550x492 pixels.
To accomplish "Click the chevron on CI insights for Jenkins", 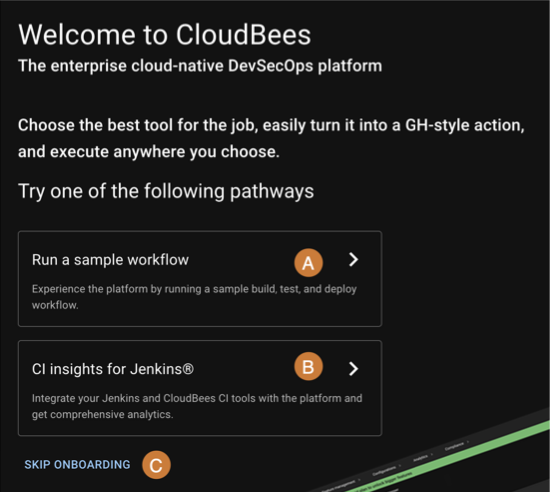I will (x=354, y=369).
